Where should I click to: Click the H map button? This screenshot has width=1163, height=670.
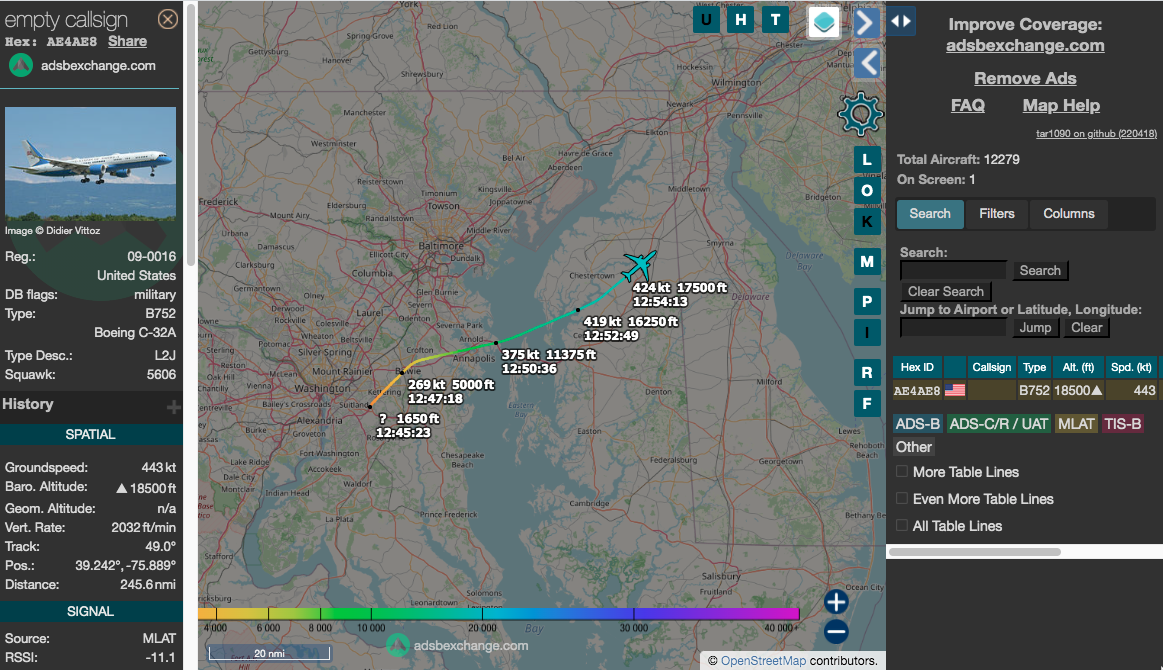click(x=741, y=20)
